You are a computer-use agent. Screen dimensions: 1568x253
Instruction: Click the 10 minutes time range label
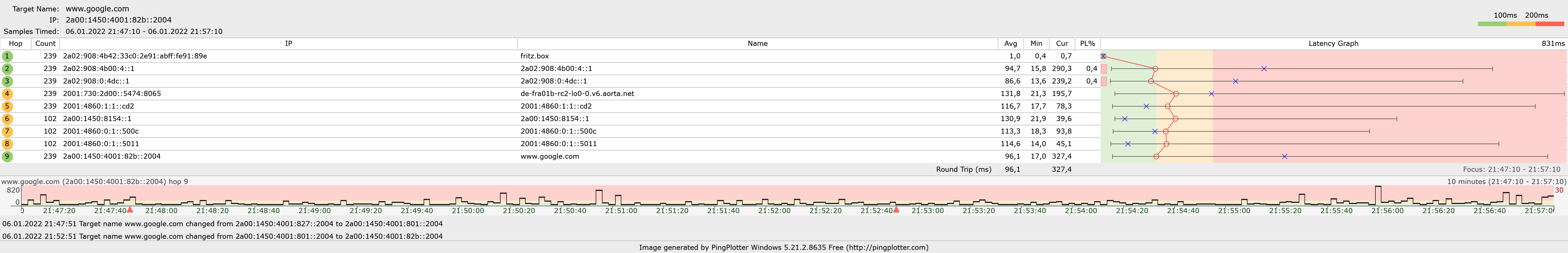[1506, 181]
